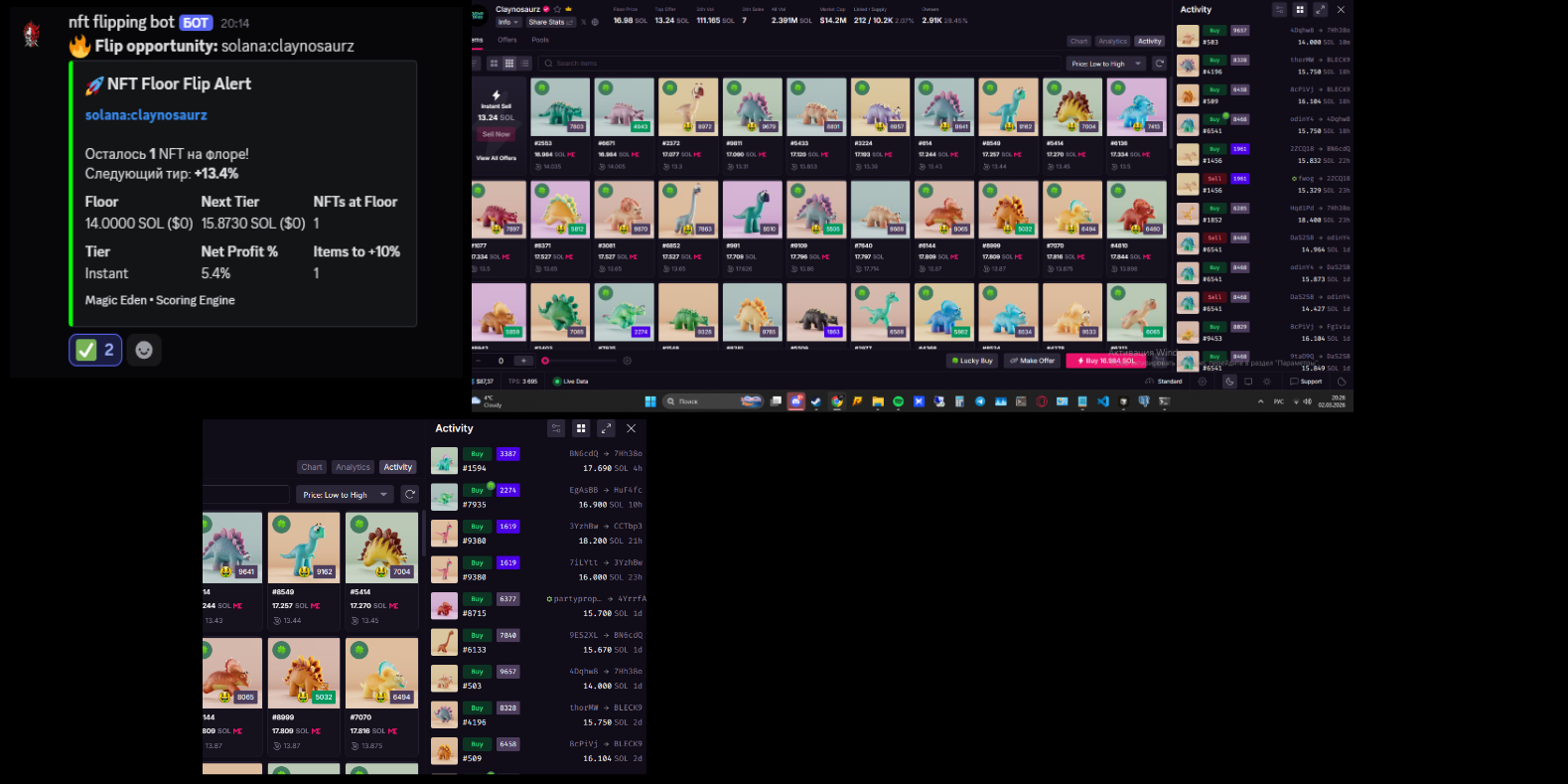Click the Make Offer button
The width and height of the screenshot is (1568, 784).
pos(1033,361)
